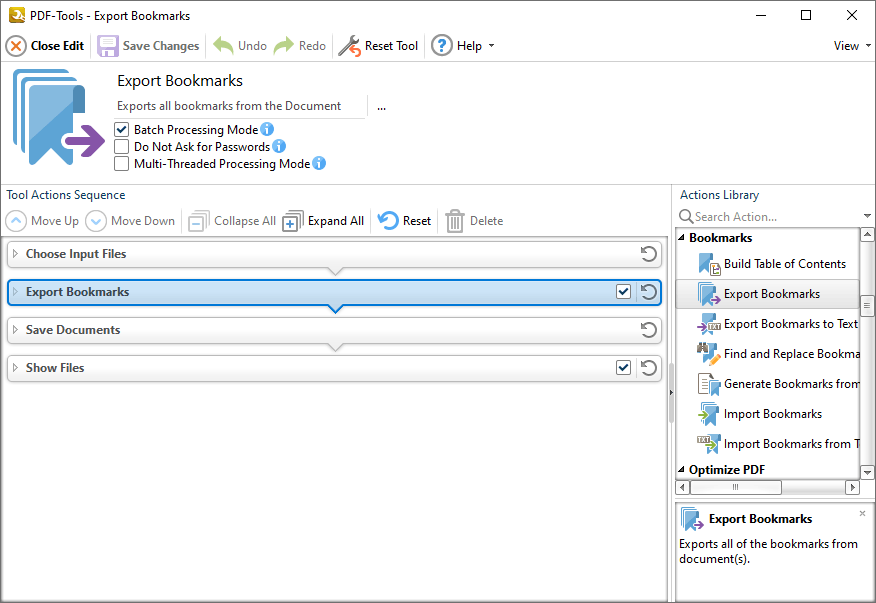Image resolution: width=876 pixels, height=603 pixels.
Task: Reset the Export Bookmarks step
Action: point(649,292)
